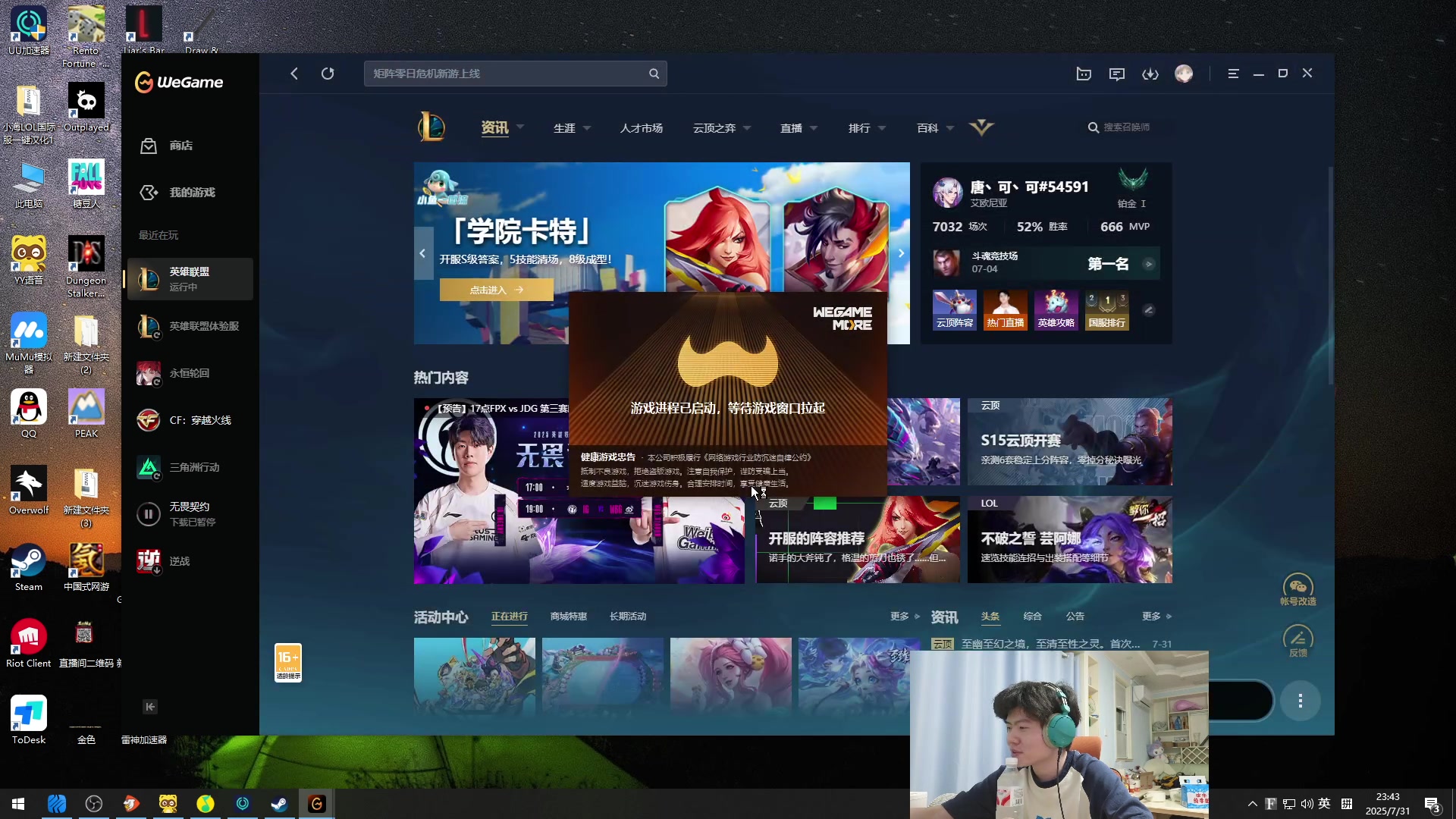The image size is (1456, 819).
Task: Open the messages icon in title bar
Action: 1117,74
